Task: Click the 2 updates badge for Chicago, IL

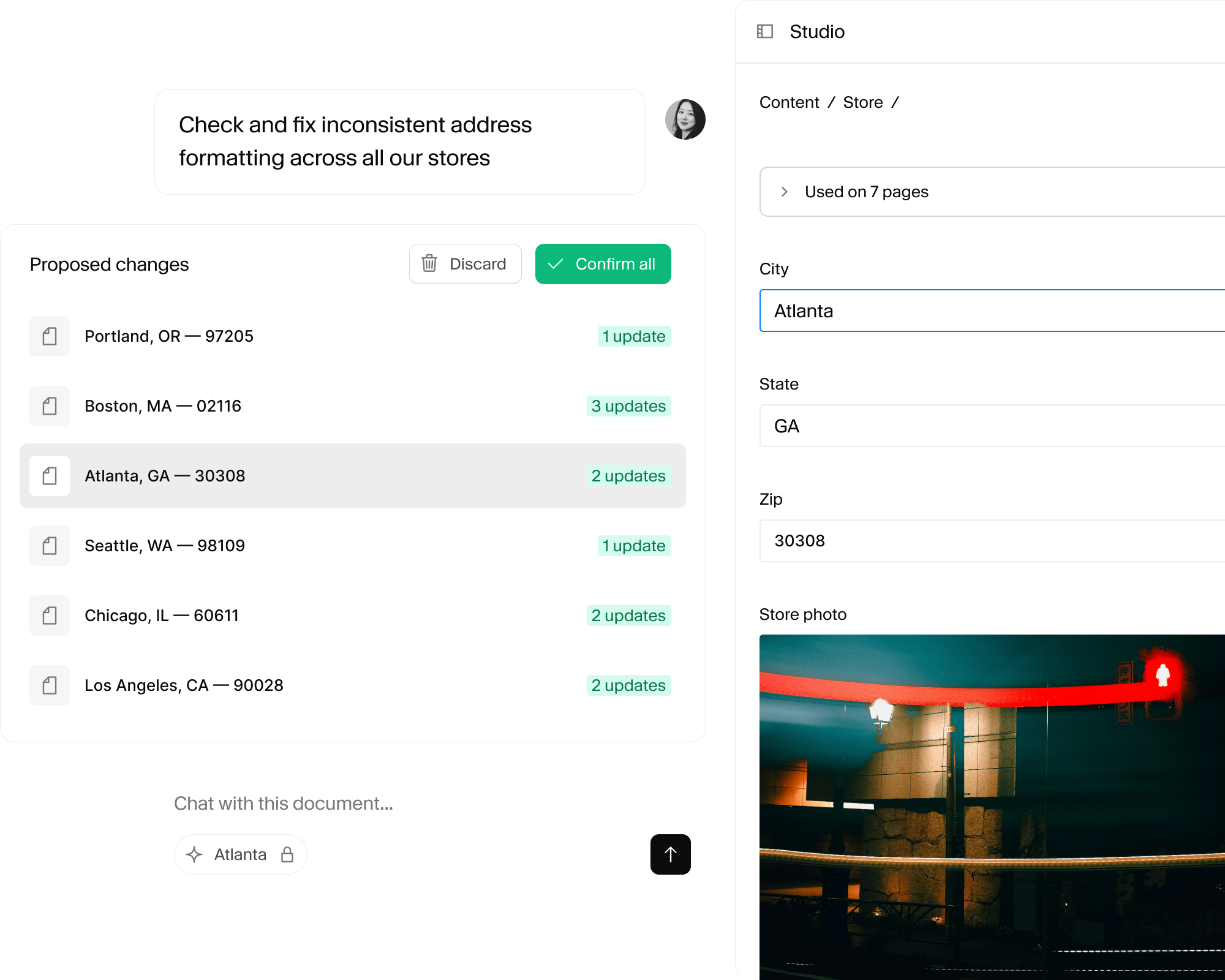Action: pyautogui.click(x=628, y=616)
